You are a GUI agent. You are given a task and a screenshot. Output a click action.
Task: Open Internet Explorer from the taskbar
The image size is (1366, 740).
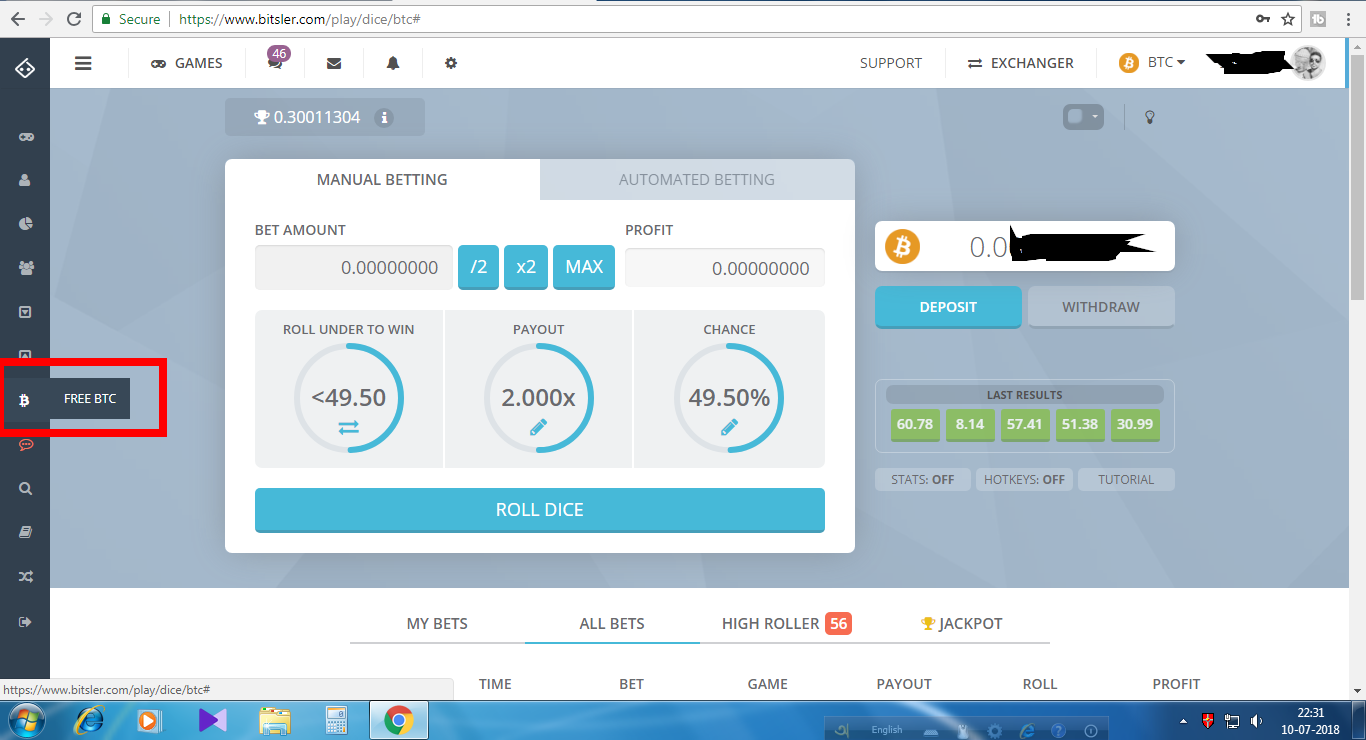click(x=90, y=720)
